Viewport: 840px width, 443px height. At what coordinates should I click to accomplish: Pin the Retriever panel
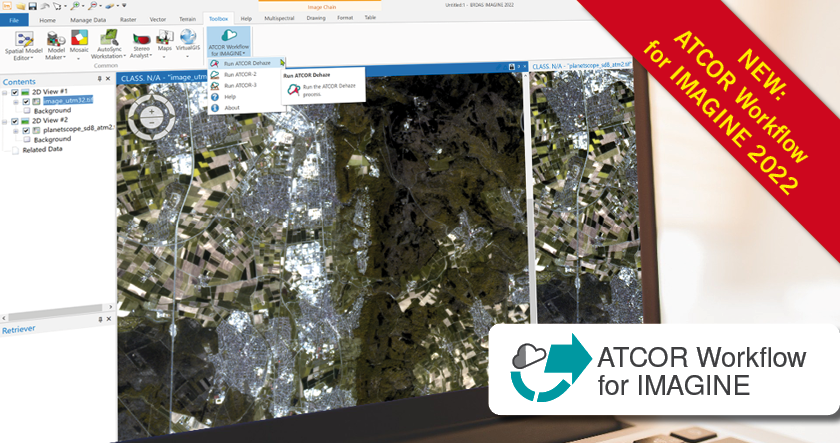tap(100, 319)
